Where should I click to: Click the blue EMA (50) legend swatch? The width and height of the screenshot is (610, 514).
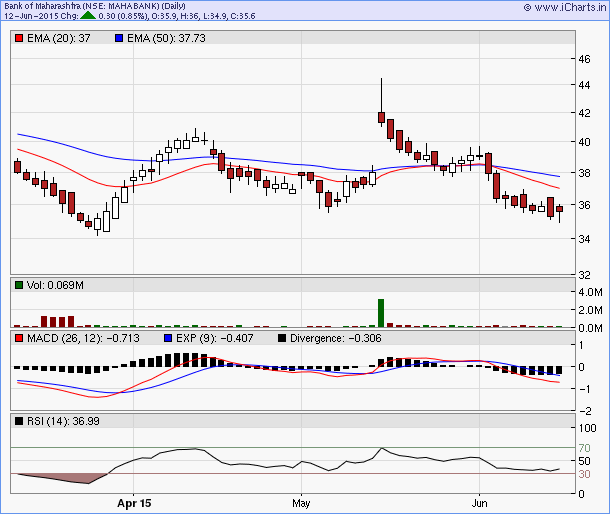(119, 38)
